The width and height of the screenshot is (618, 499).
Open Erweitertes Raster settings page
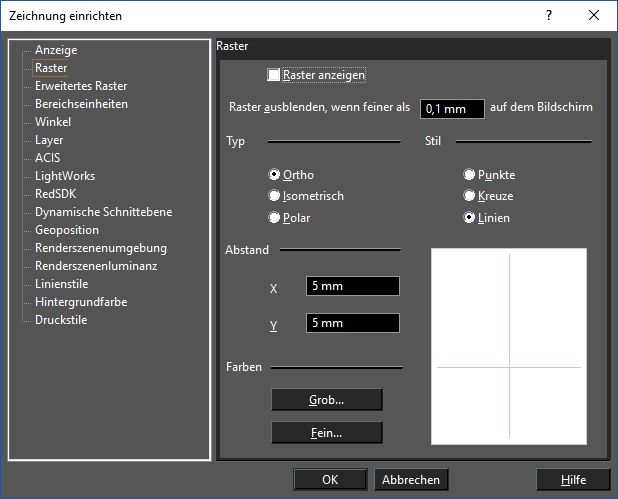click(x=81, y=86)
